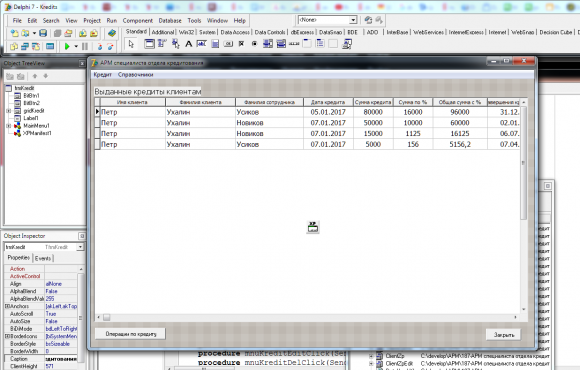Viewport: 580px width, 370px height.
Task: Select the arrow pointer tool in palette
Action: click(131, 44)
